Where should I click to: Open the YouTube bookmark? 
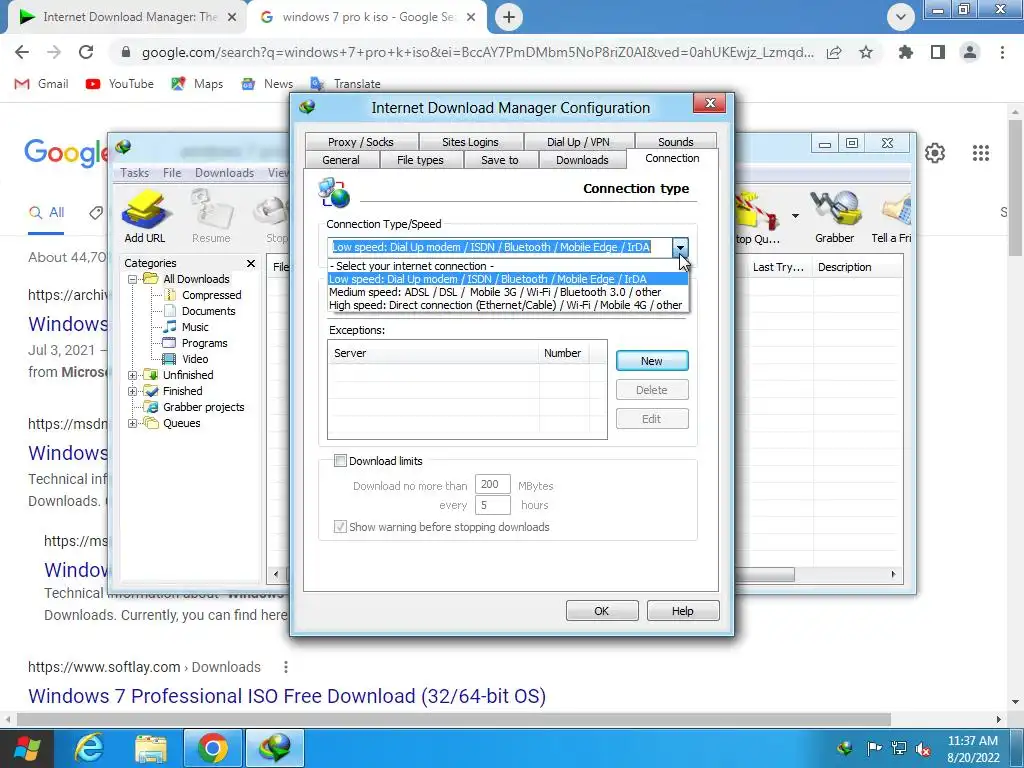(120, 84)
